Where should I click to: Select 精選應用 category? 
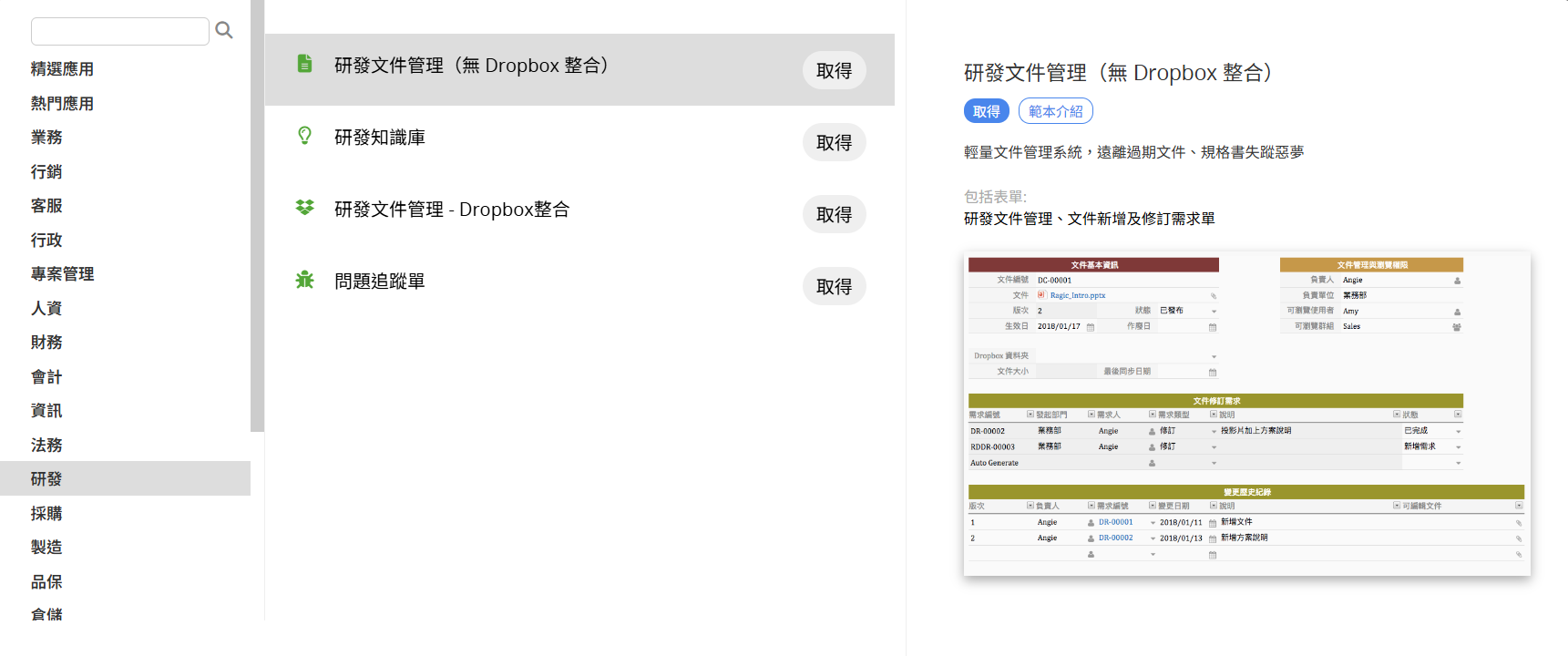[62, 69]
